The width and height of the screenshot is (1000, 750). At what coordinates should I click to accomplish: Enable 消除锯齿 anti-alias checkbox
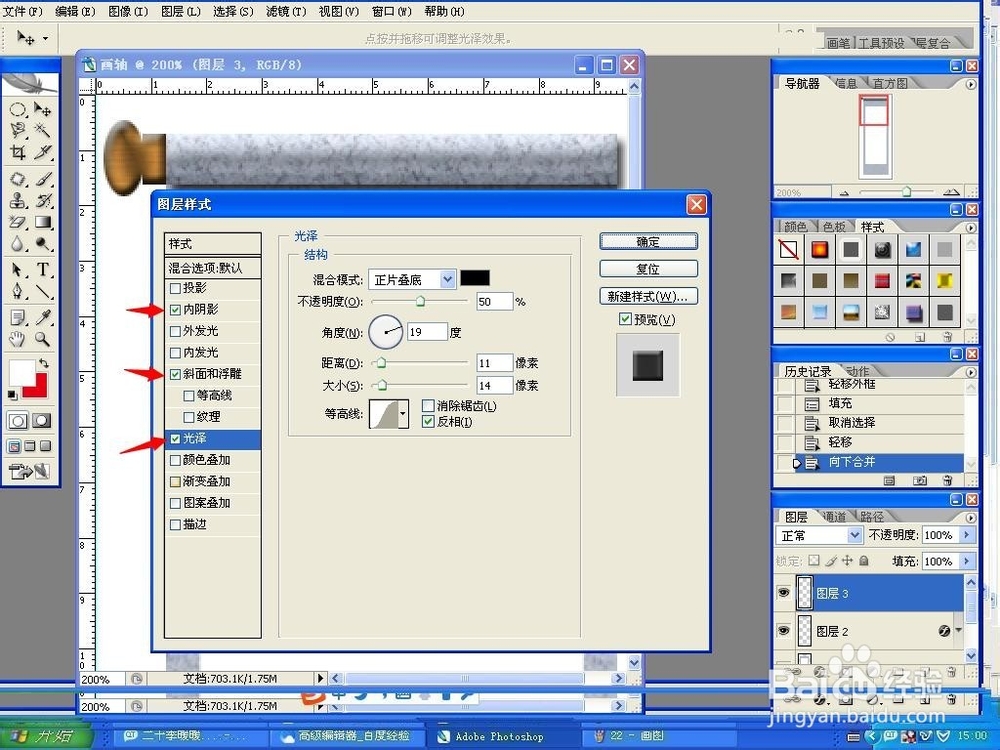[429, 406]
